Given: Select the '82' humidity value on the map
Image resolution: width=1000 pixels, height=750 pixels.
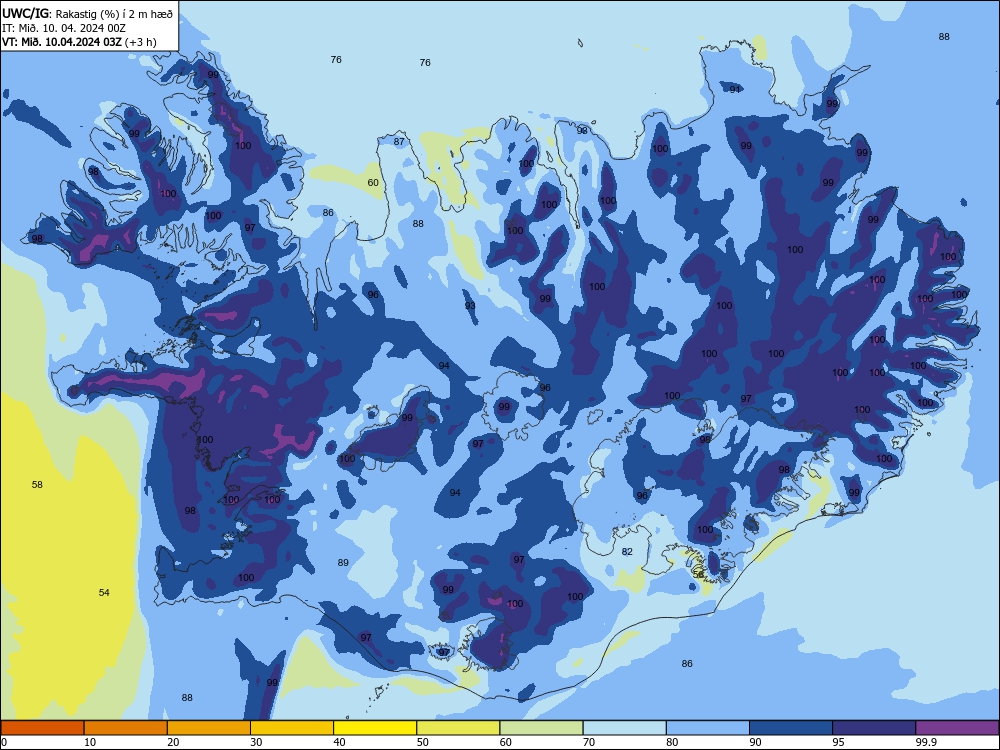Looking at the screenshot, I should coord(627,551).
